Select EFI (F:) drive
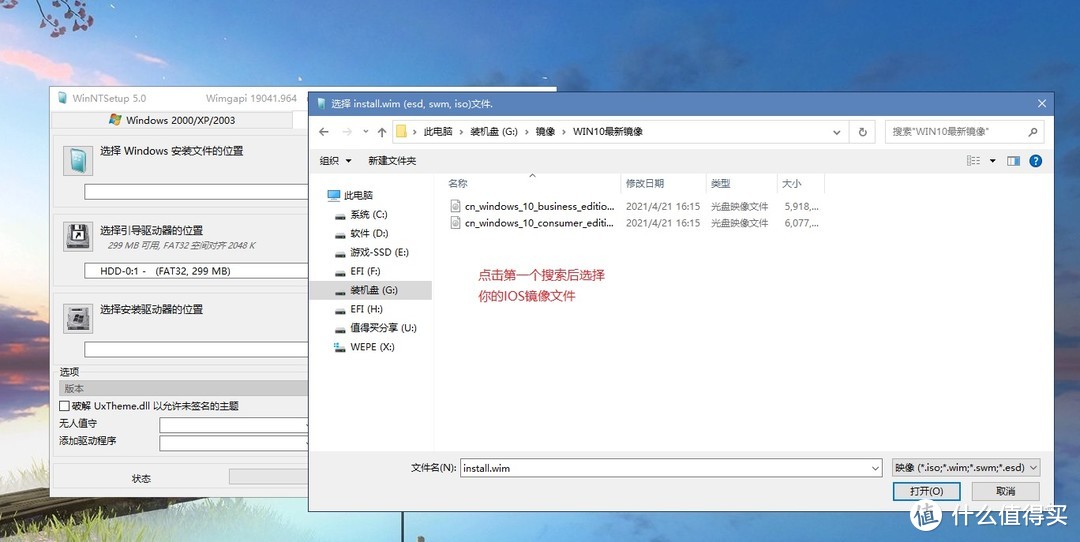This screenshot has width=1080, height=542. pos(357,271)
